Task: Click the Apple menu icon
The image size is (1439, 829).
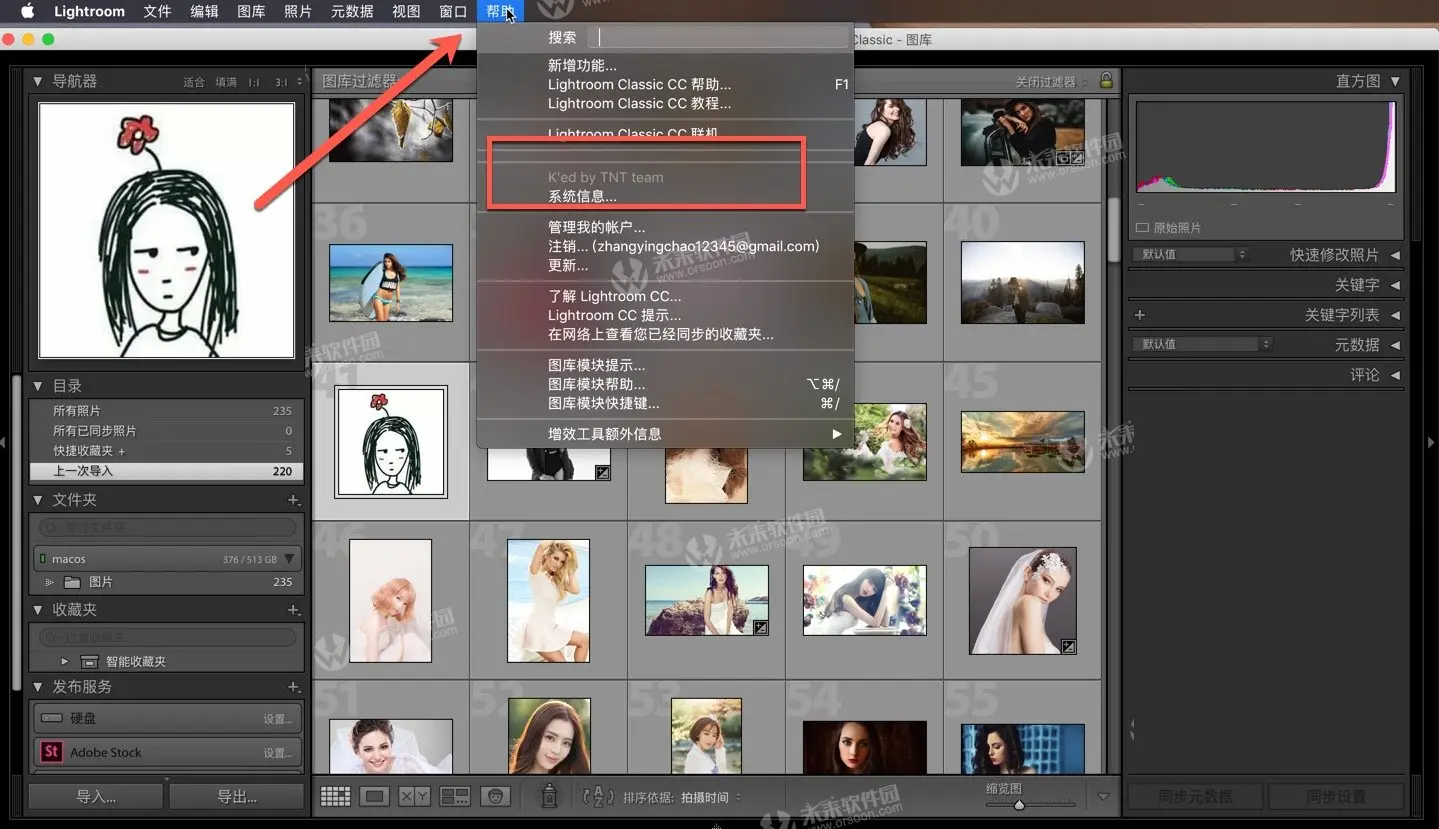Action: point(28,11)
